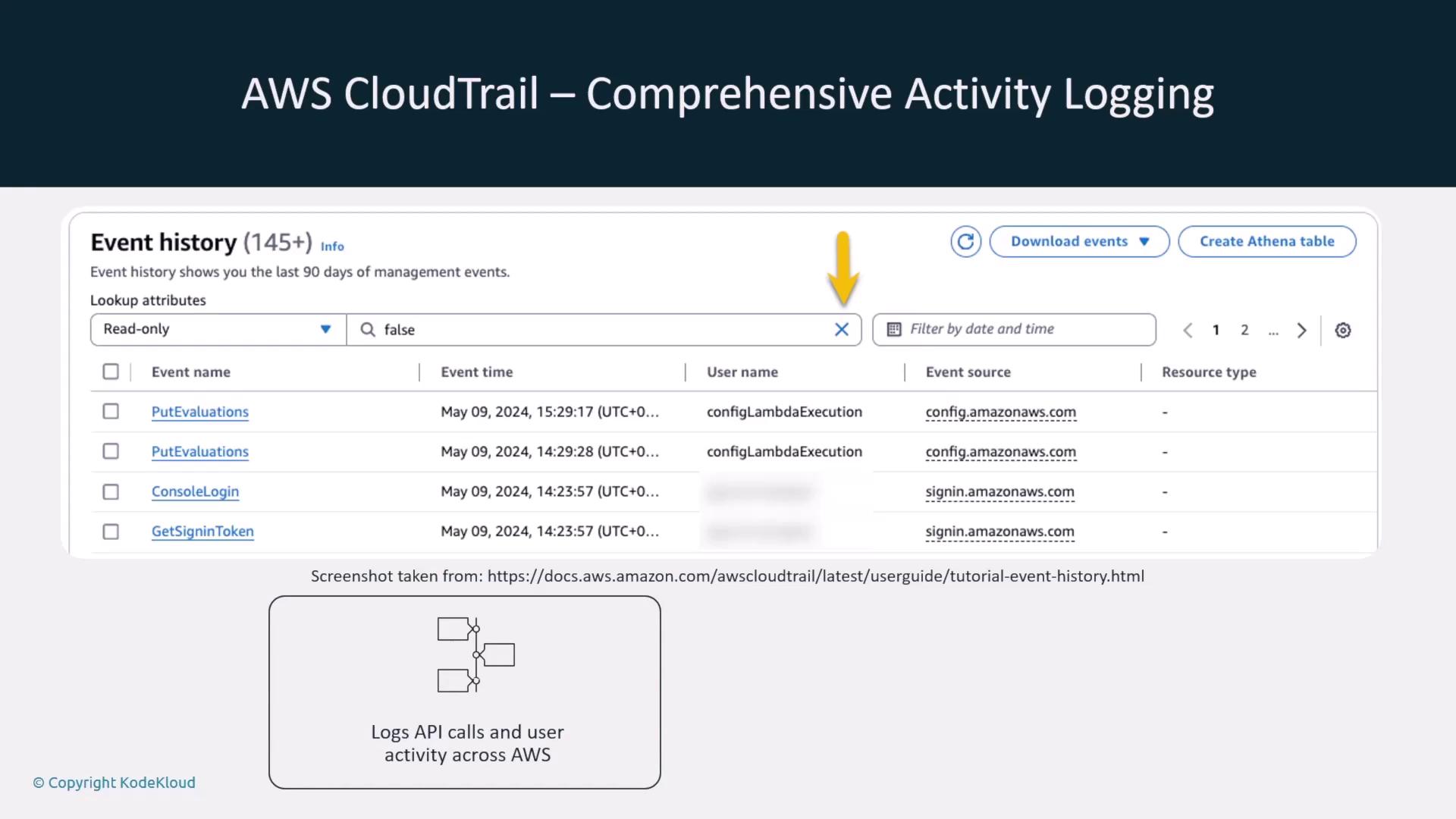The image size is (1456, 819).
Task: Open the Info link beside Event history
Action: click(332, 246)
